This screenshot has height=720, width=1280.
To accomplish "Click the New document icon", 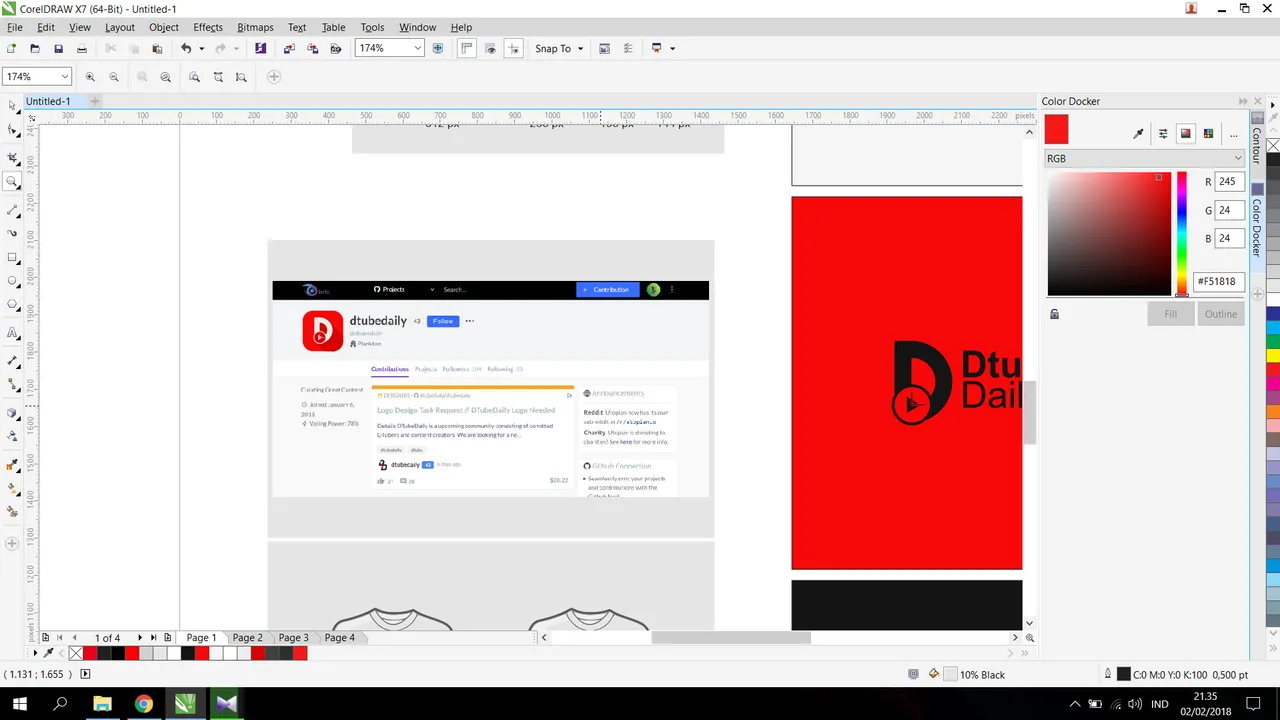I will pos(11,48).
